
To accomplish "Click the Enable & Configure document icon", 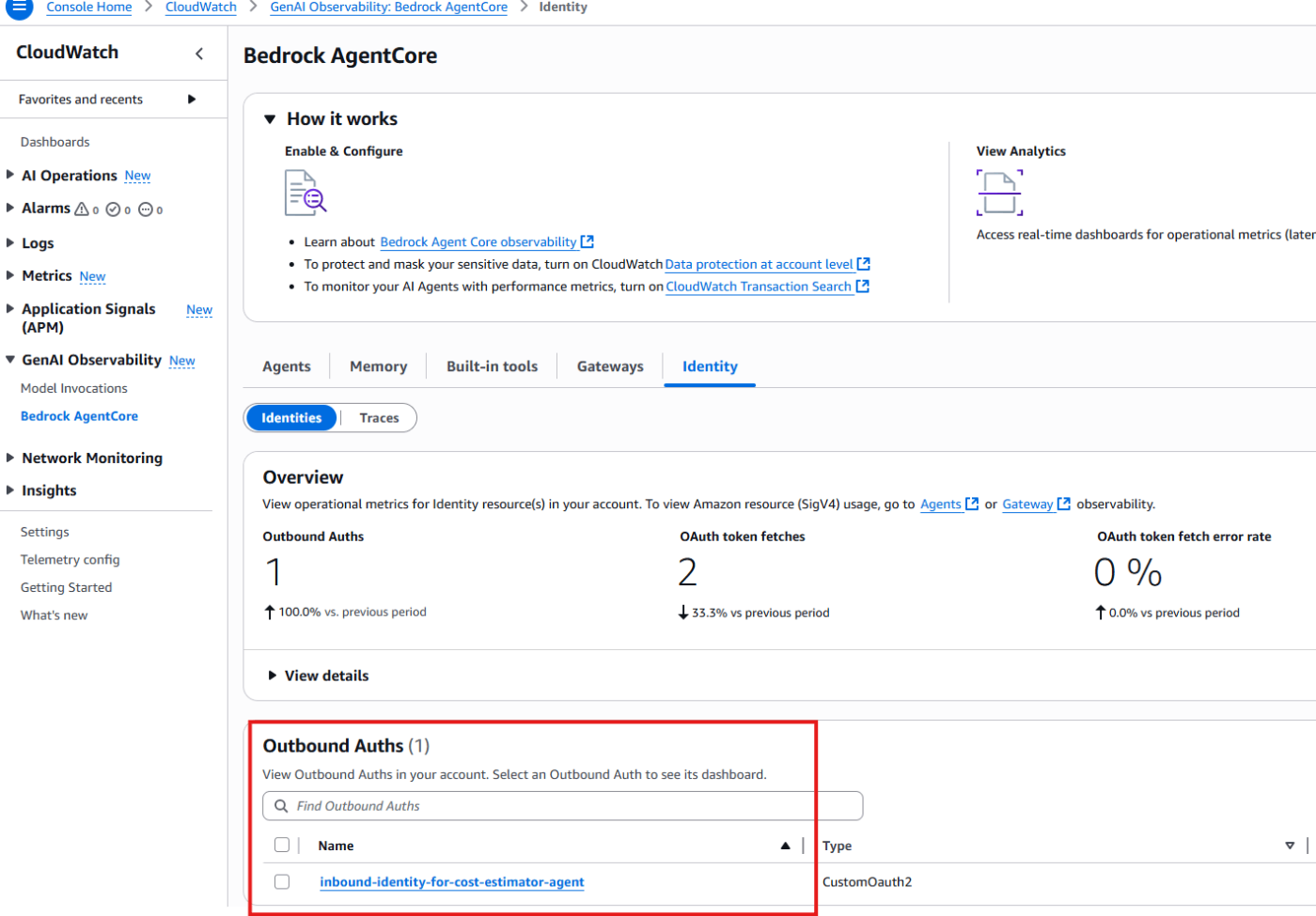I will click(x=305, y=193).
